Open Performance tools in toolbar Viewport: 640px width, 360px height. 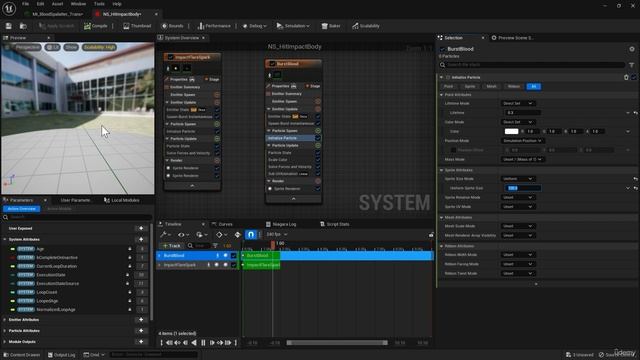[214, 26]
